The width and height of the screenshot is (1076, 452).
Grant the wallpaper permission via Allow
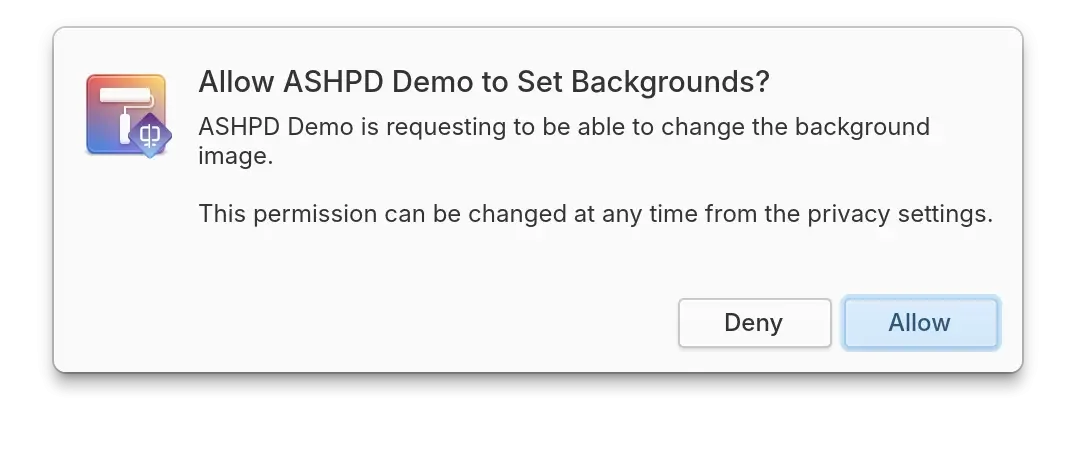click(921, 322)
